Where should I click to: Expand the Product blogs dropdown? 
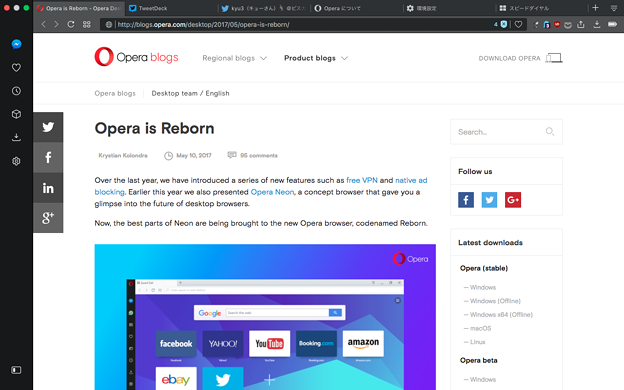[x=316, y=58]
